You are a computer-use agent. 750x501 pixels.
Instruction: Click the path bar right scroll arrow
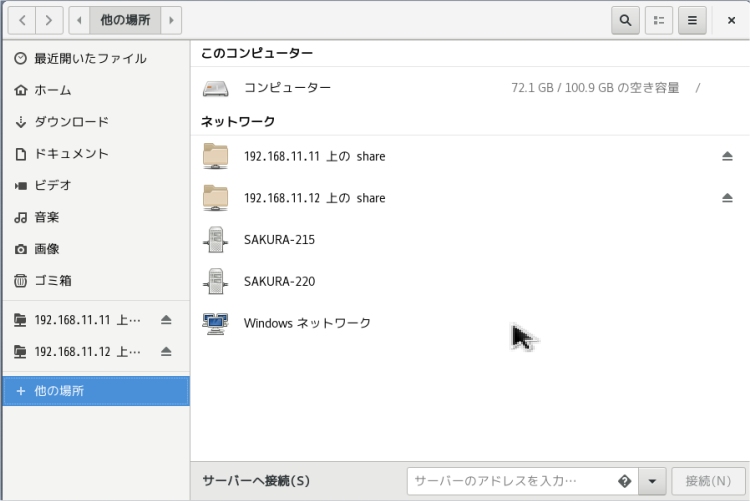172,19
